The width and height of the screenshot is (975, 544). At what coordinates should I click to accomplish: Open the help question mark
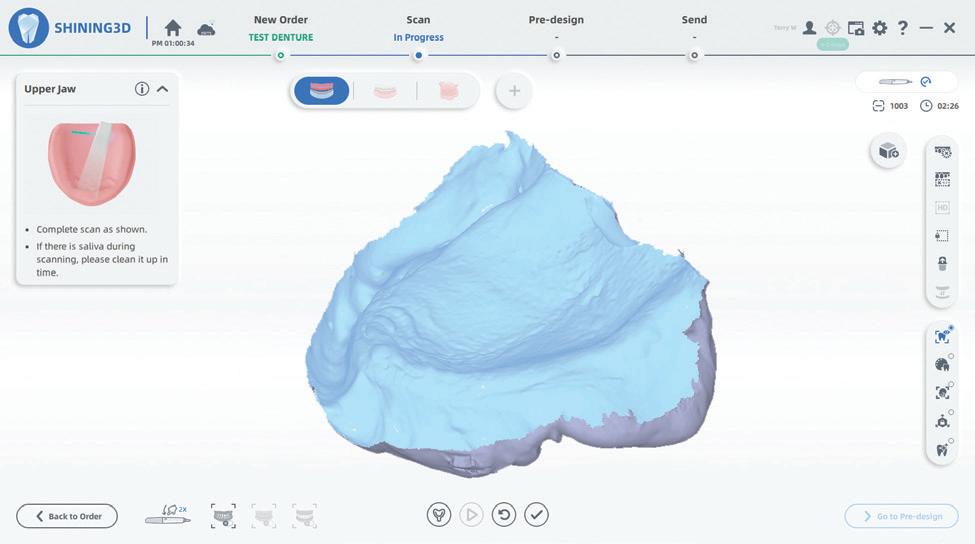coord(903,28)
